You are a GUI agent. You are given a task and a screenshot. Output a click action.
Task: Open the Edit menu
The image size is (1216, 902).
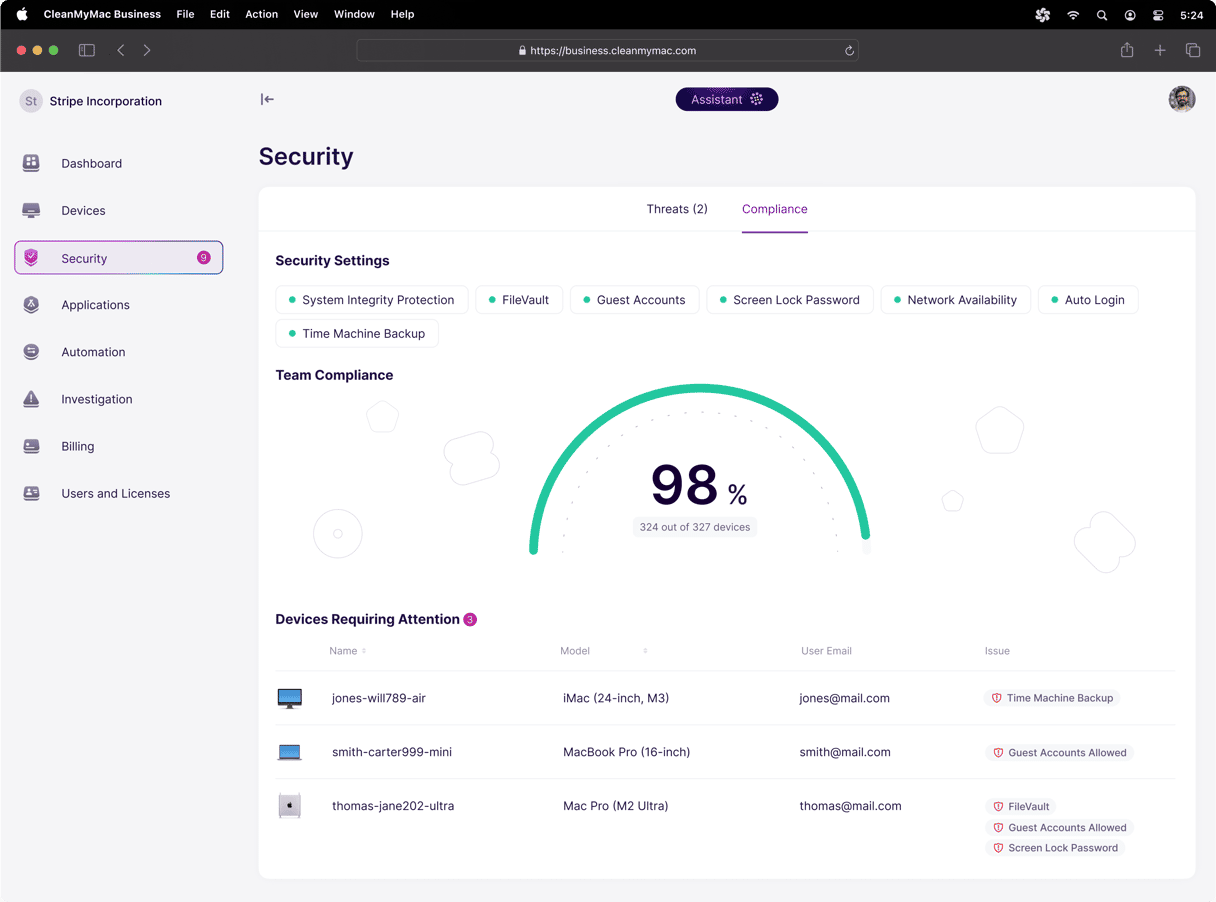point(220,14)
